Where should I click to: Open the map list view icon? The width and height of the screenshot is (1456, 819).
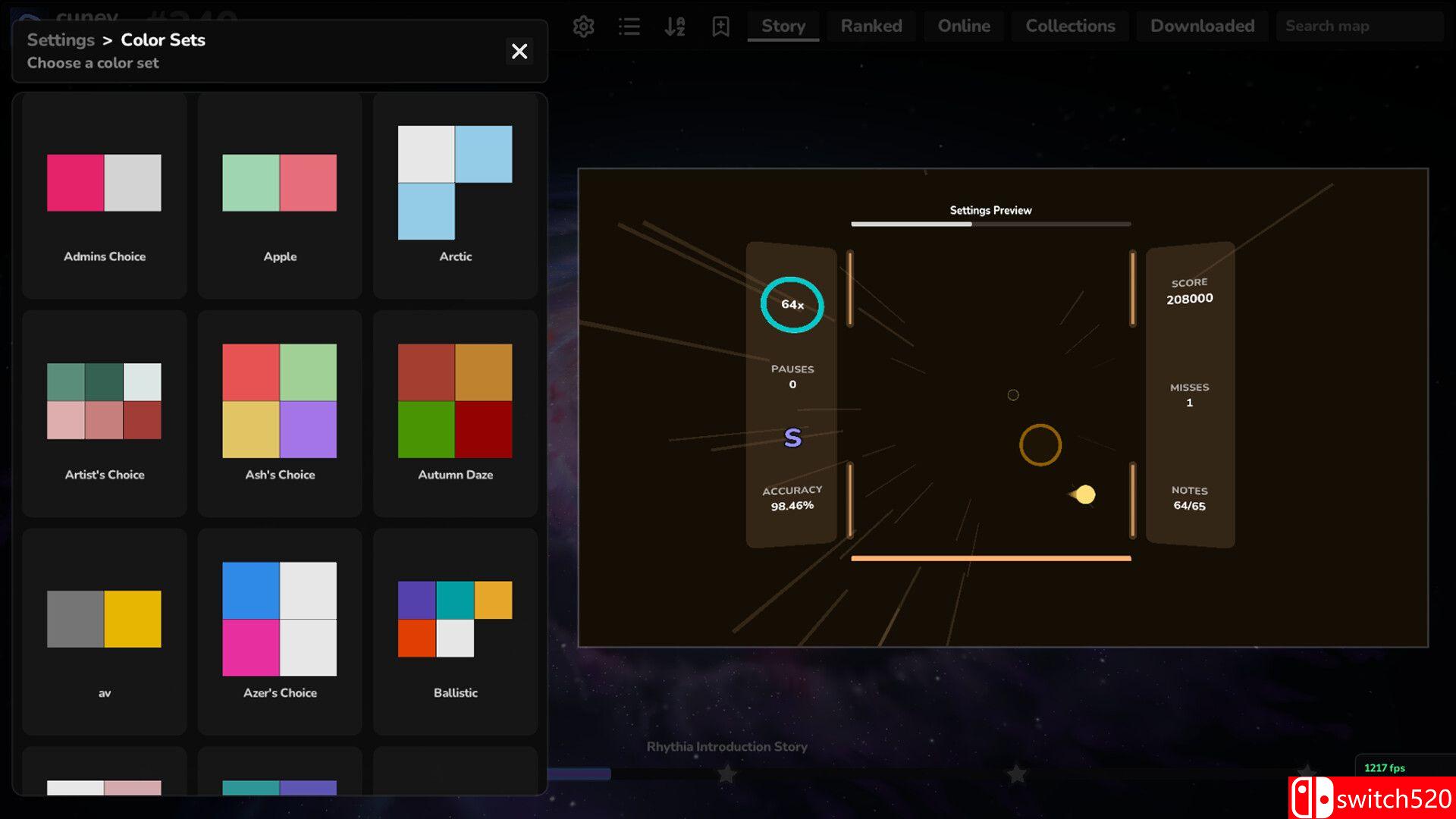coord(629,27)
